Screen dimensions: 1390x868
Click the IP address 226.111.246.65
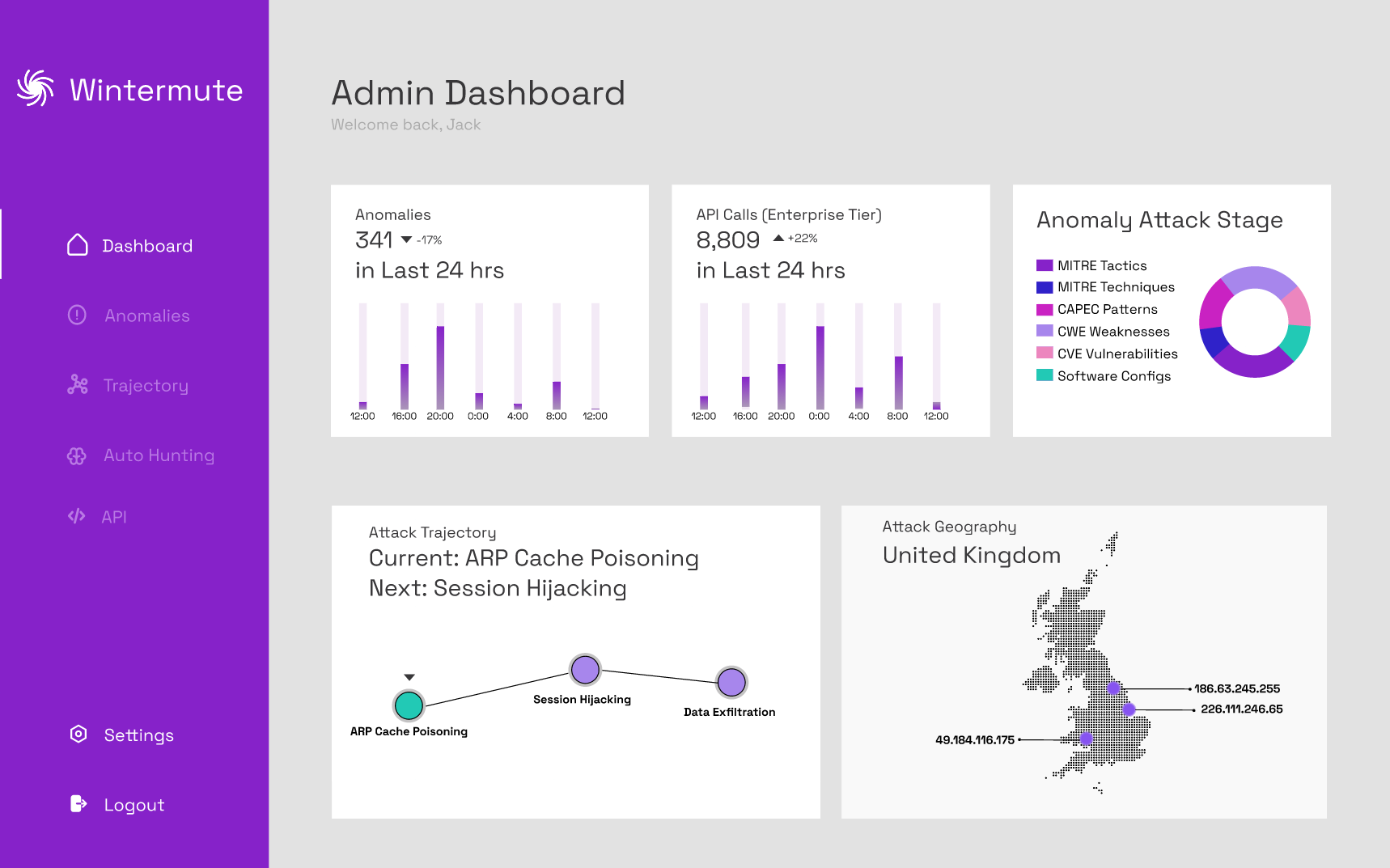coord(1241,709)
